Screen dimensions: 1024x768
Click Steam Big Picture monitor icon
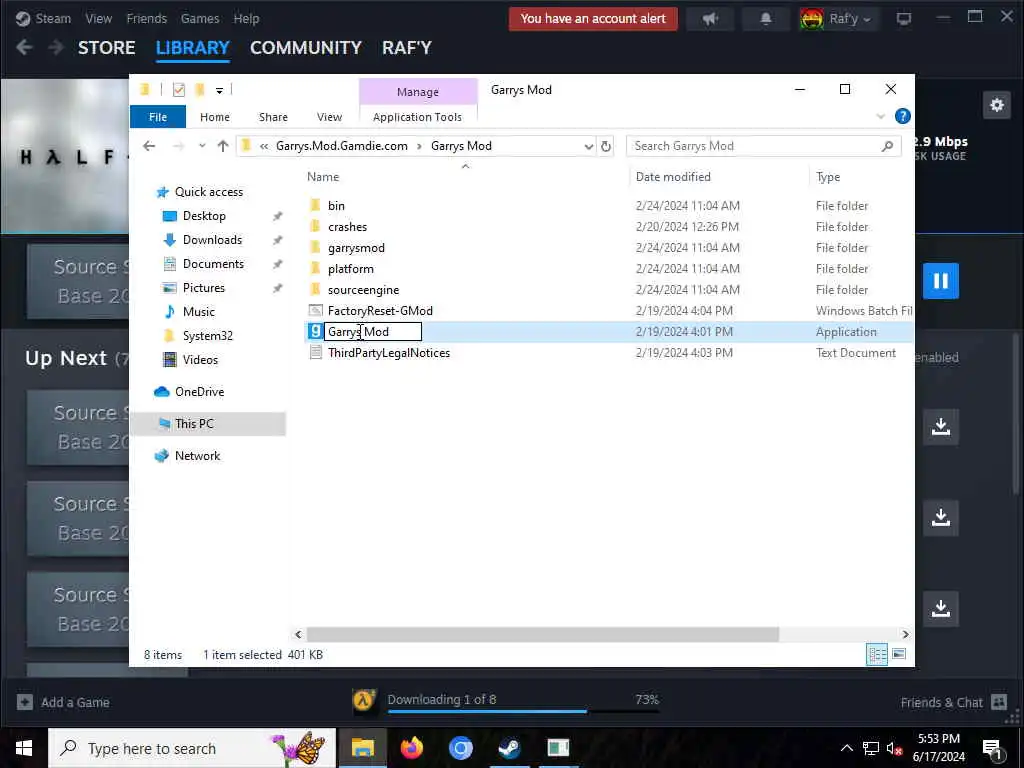tap(904, 19)
